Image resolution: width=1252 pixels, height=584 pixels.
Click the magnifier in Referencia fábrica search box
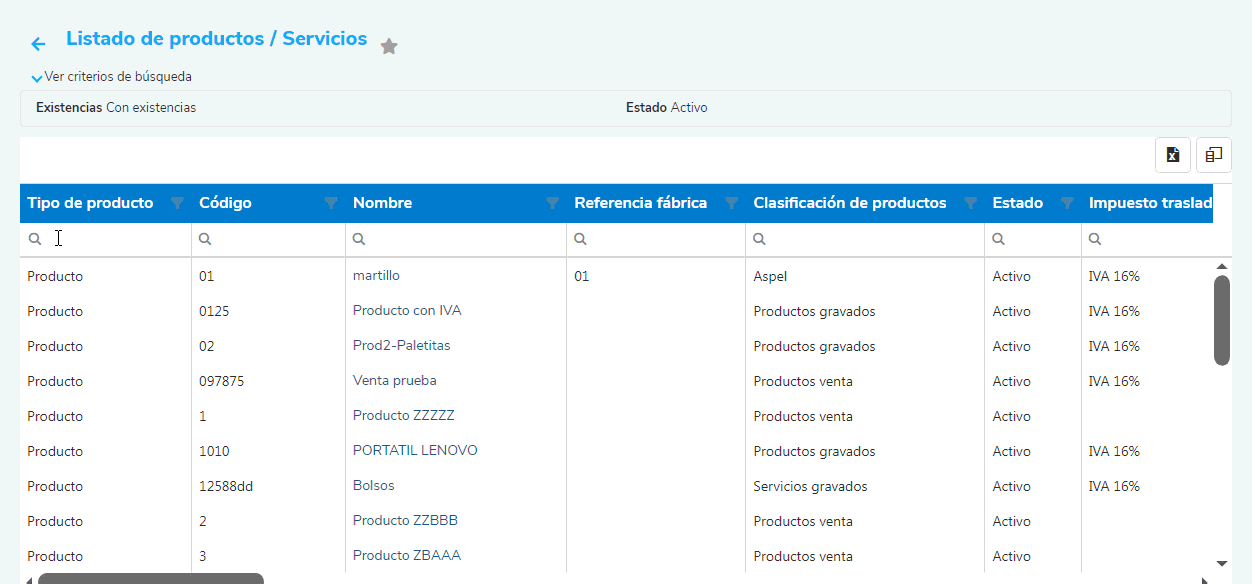click(x=580, y=238)
